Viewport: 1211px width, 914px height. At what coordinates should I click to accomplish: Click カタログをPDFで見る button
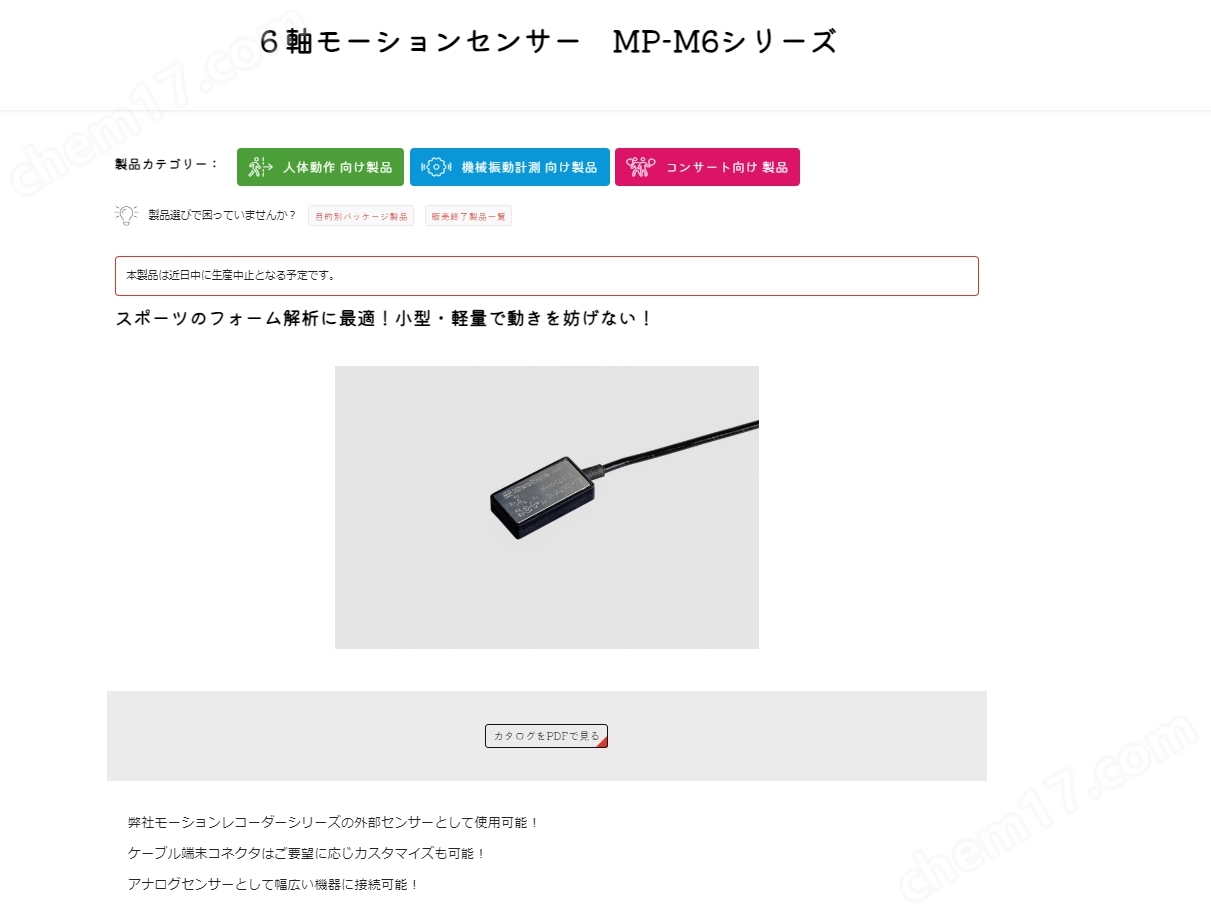(546, 736)
